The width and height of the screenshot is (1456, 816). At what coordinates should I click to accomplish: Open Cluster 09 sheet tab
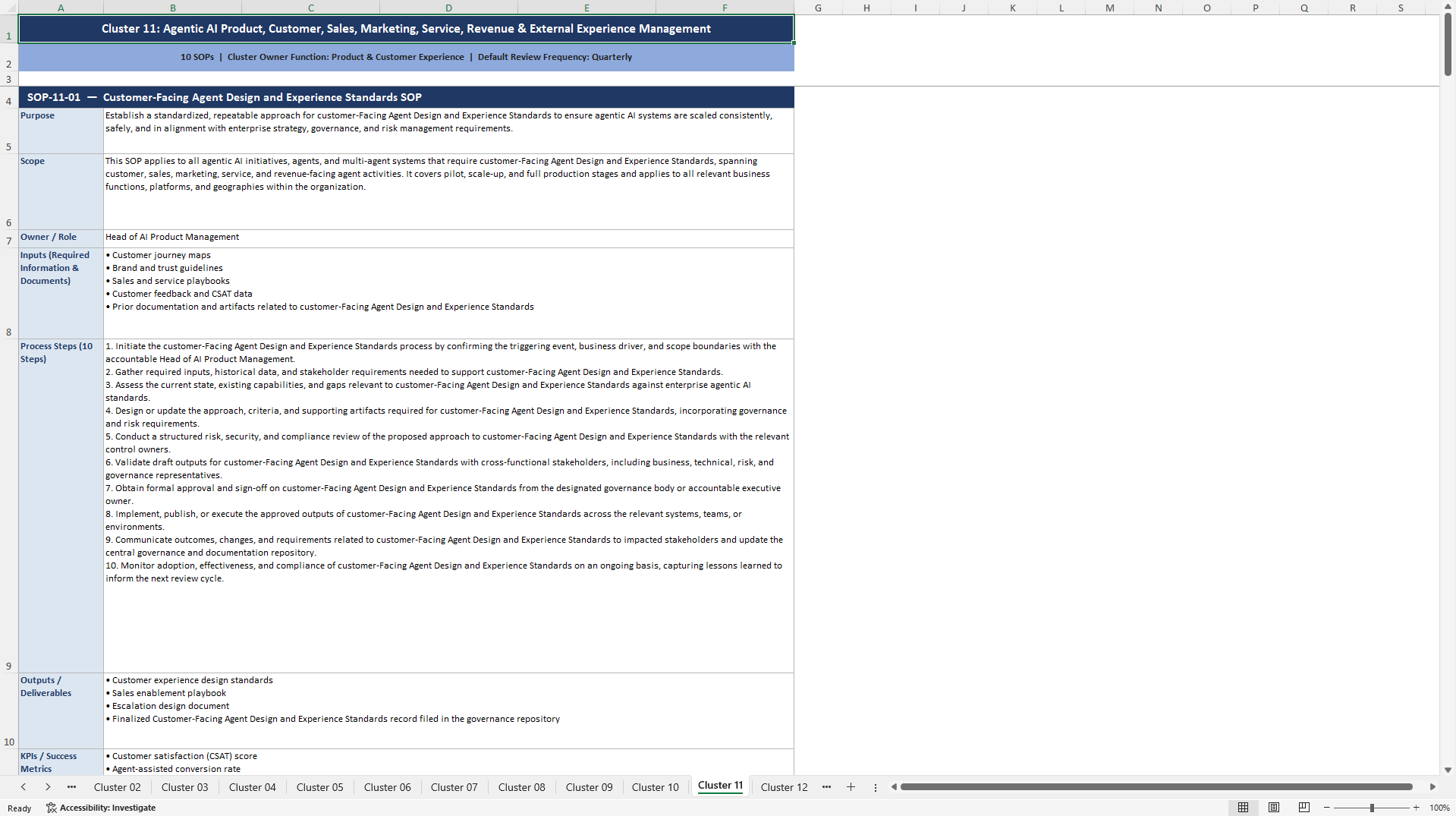pyautogui.click(x=589, y=787)
